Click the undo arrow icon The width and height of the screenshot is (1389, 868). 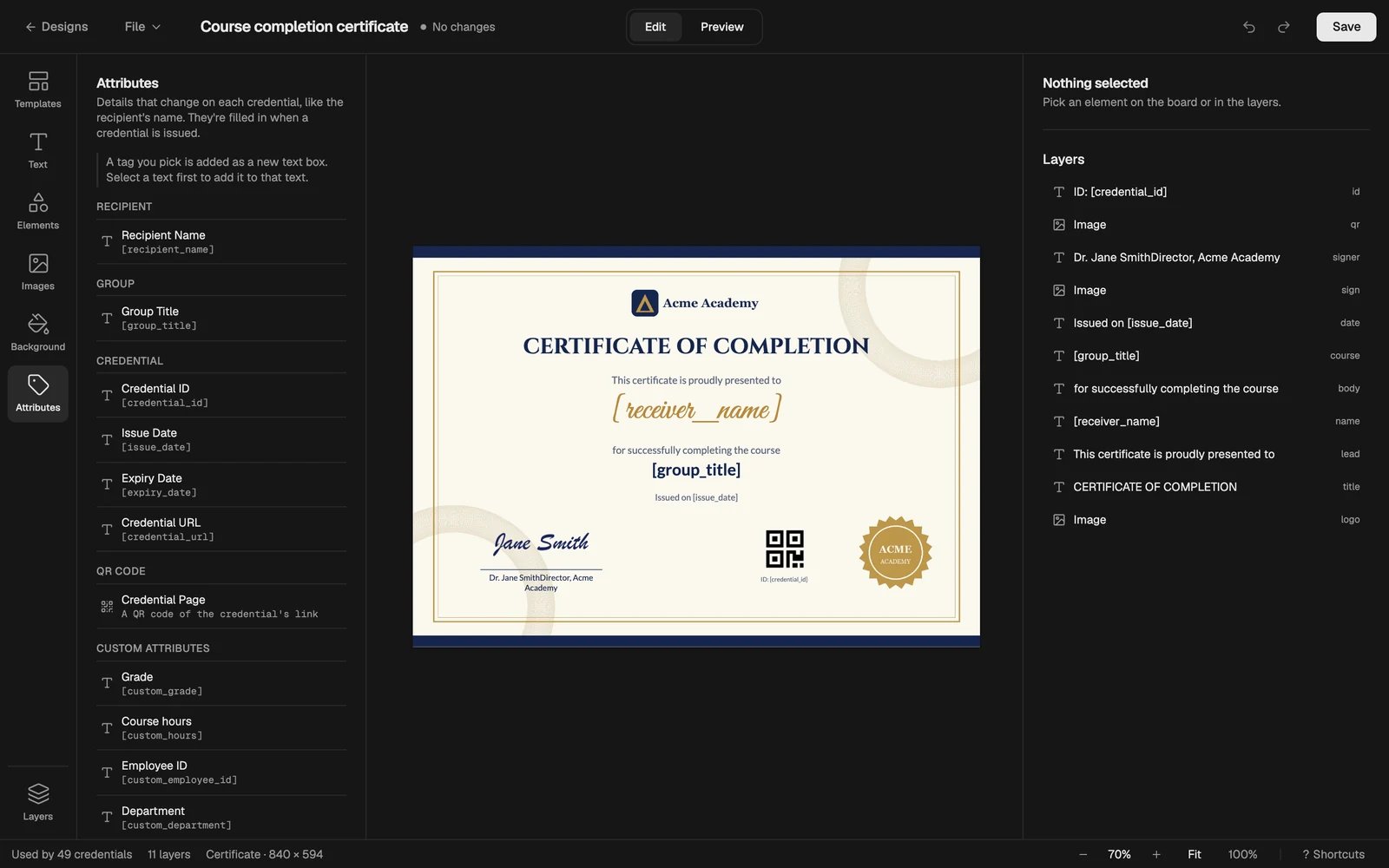click(x=1248, y=27)
